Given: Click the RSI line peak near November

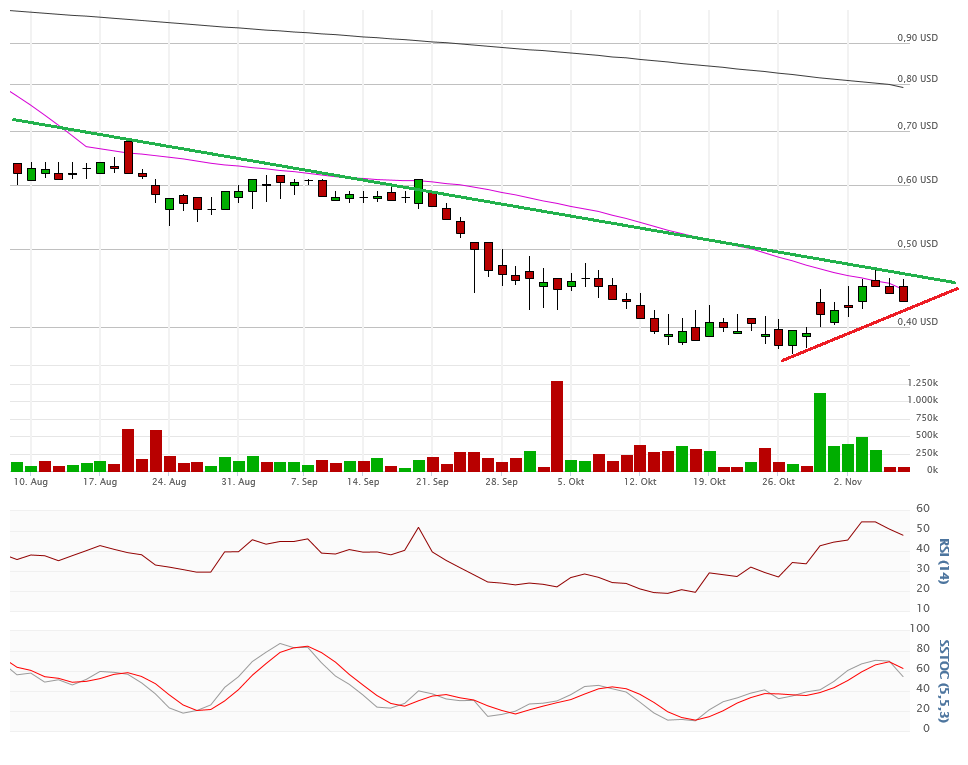Looking at the screenshot, I should [x=868, y=522].
